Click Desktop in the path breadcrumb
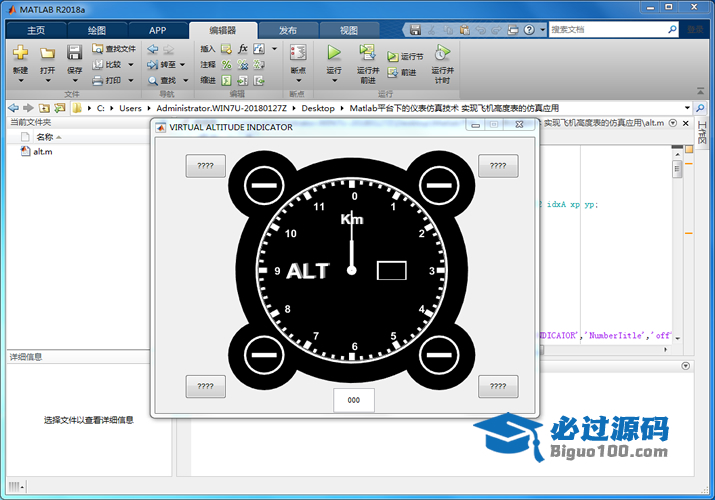Screen dimensions: 715x500 coord(318,108)
